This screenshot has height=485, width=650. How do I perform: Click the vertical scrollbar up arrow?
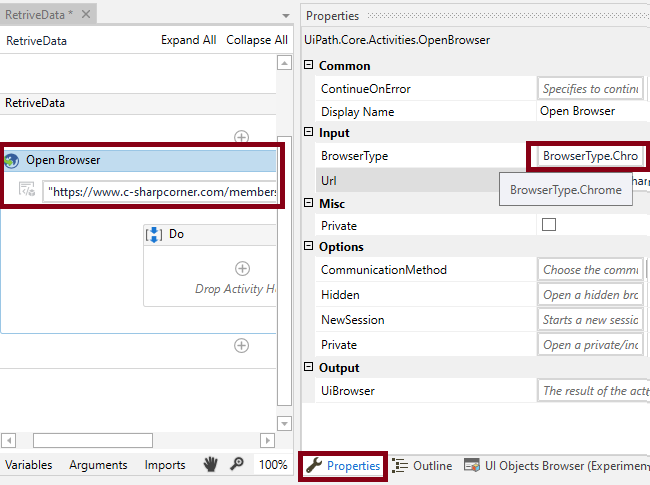(x=284, y=63)
